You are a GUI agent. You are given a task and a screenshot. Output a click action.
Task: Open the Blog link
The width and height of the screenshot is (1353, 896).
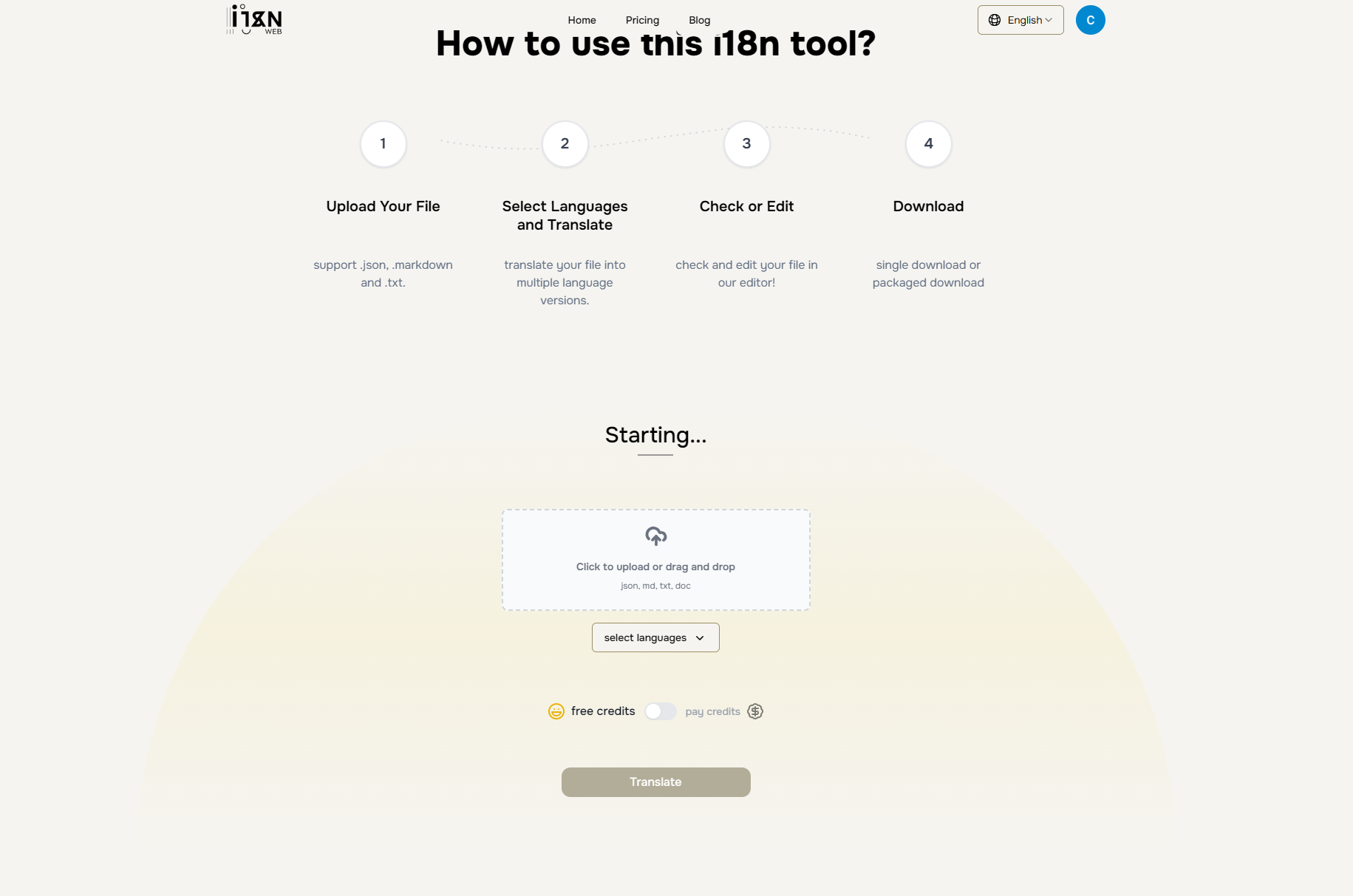[699, 20]
